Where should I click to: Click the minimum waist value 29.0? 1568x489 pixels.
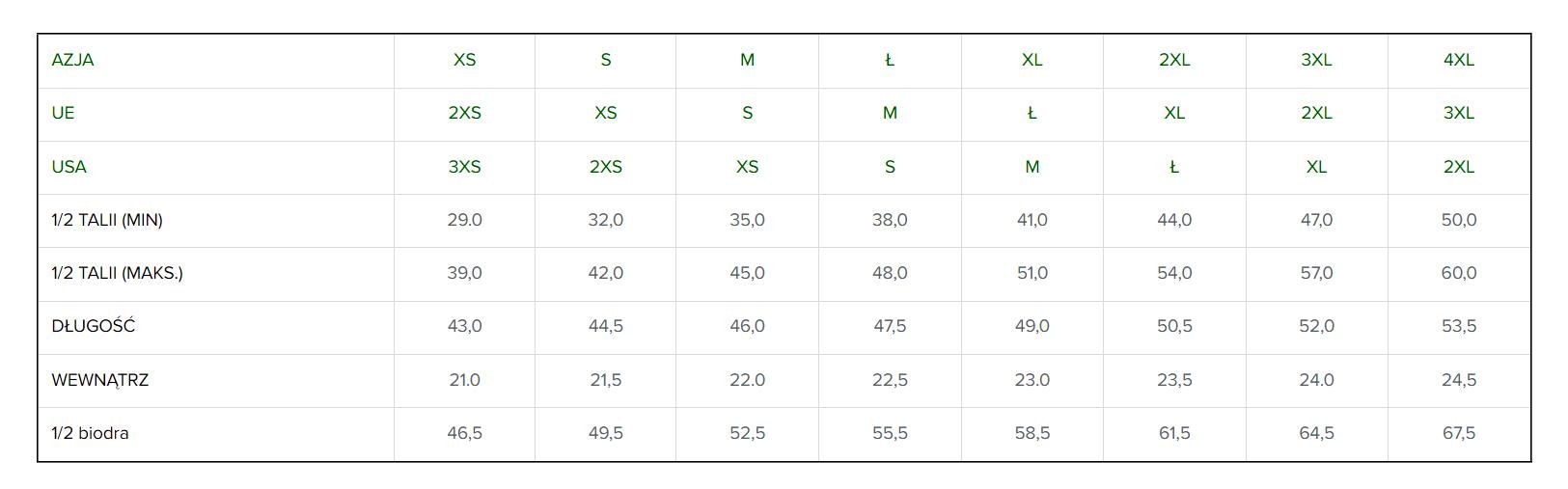coord(464,220)
